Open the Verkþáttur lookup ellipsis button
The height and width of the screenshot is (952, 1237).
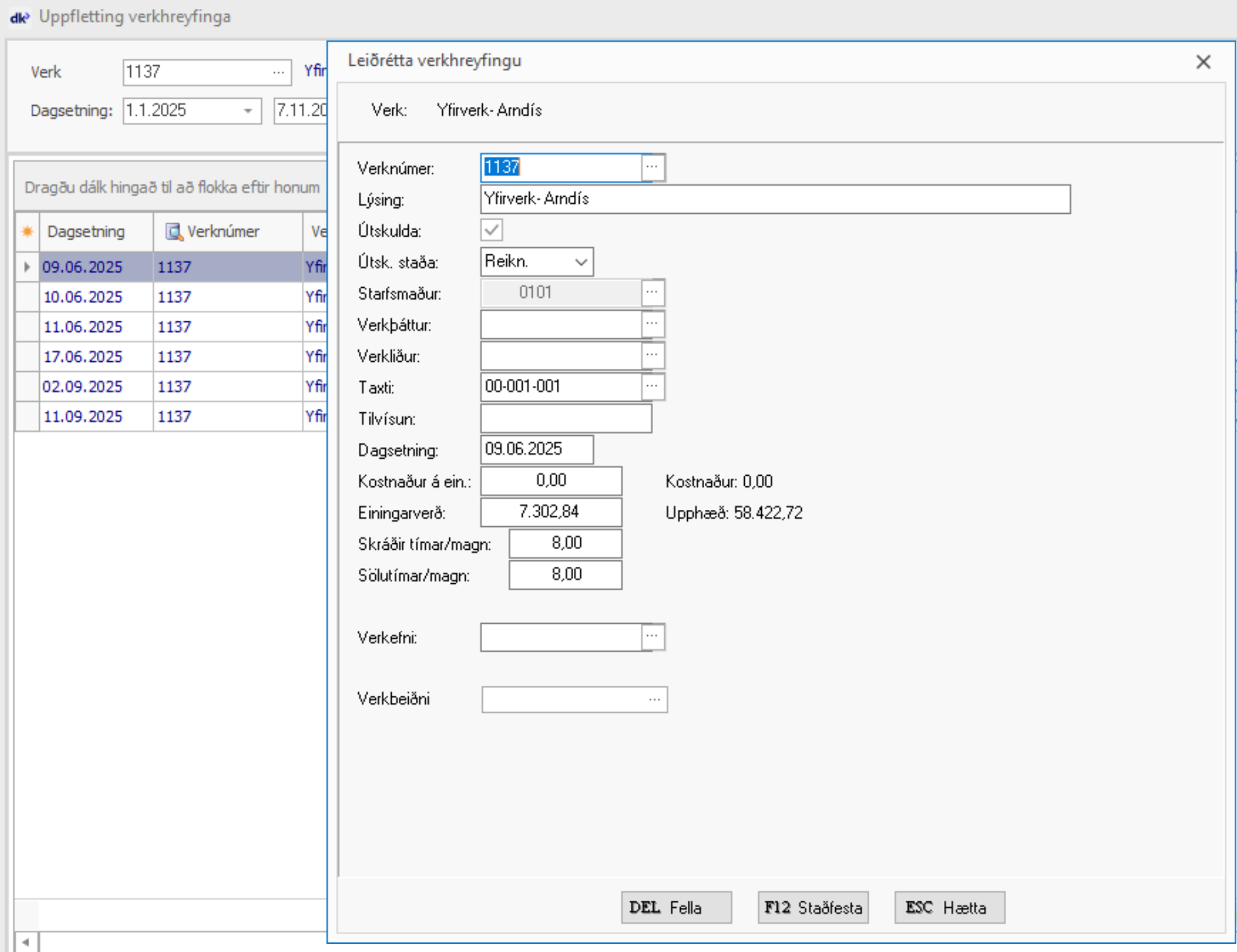pos(652,325)
